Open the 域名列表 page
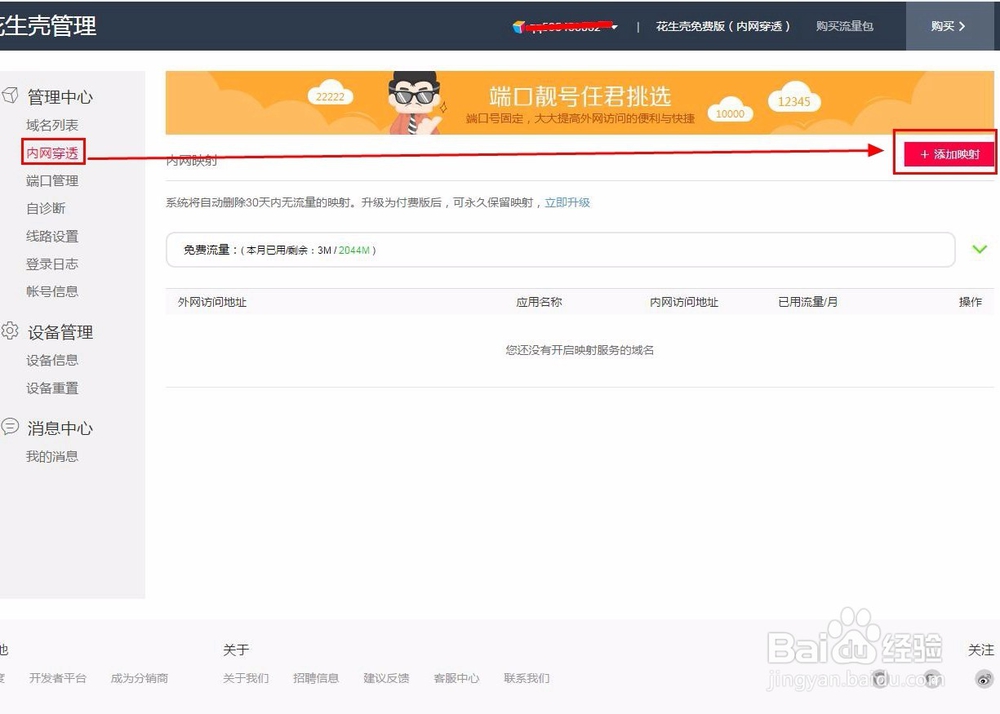This screenshot has height=714, width=1000. pos(52,124)
